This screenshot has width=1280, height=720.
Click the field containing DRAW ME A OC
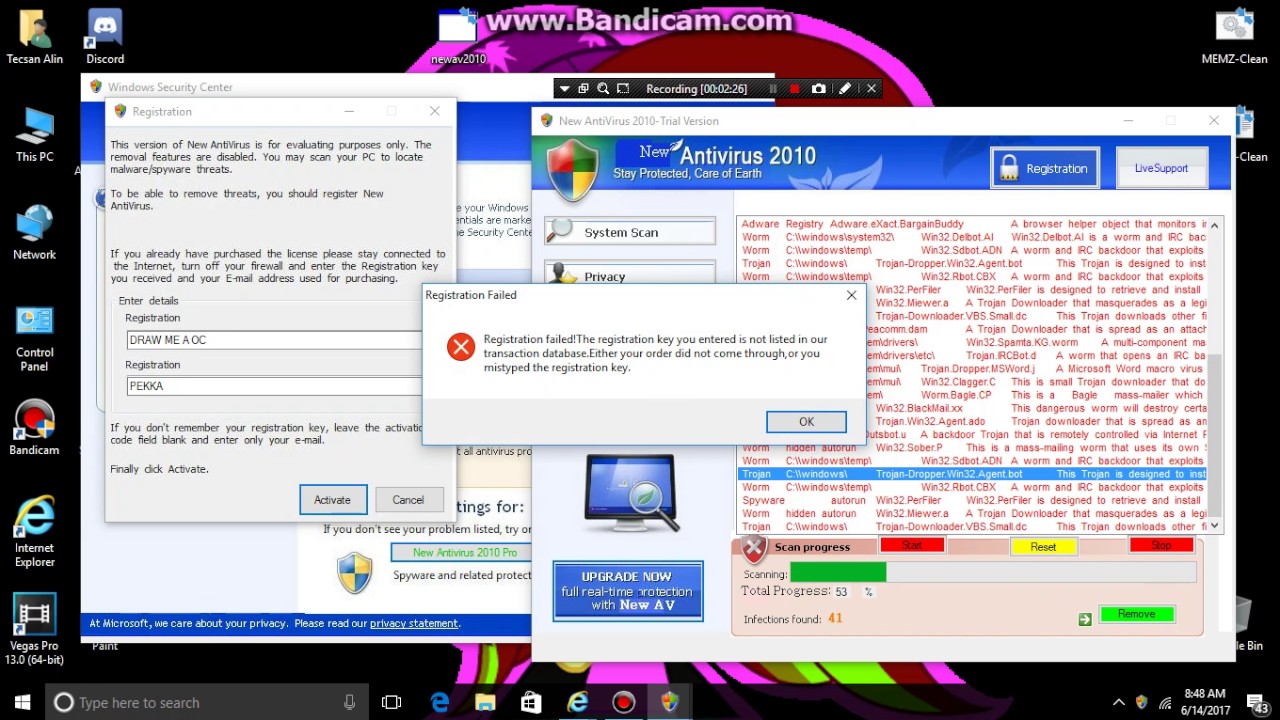coord(274,340)
